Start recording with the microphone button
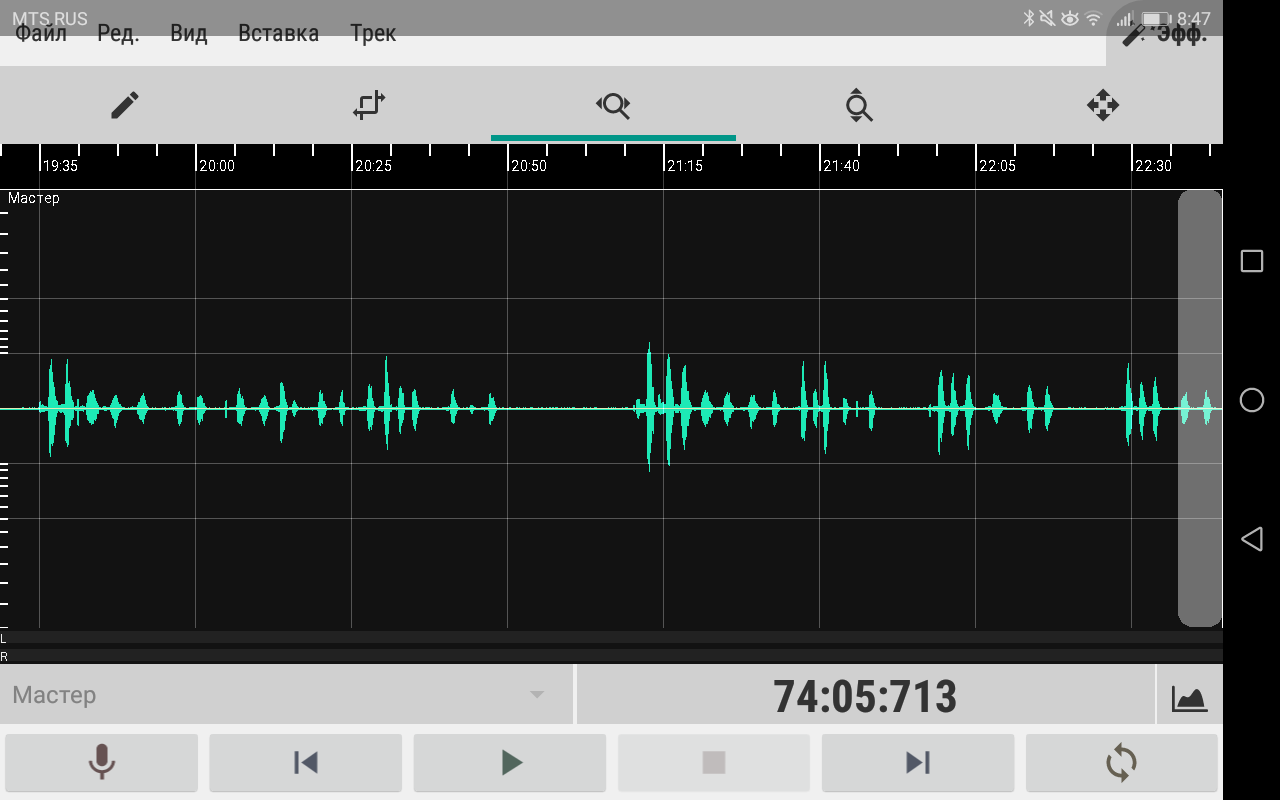 [102, 763]
